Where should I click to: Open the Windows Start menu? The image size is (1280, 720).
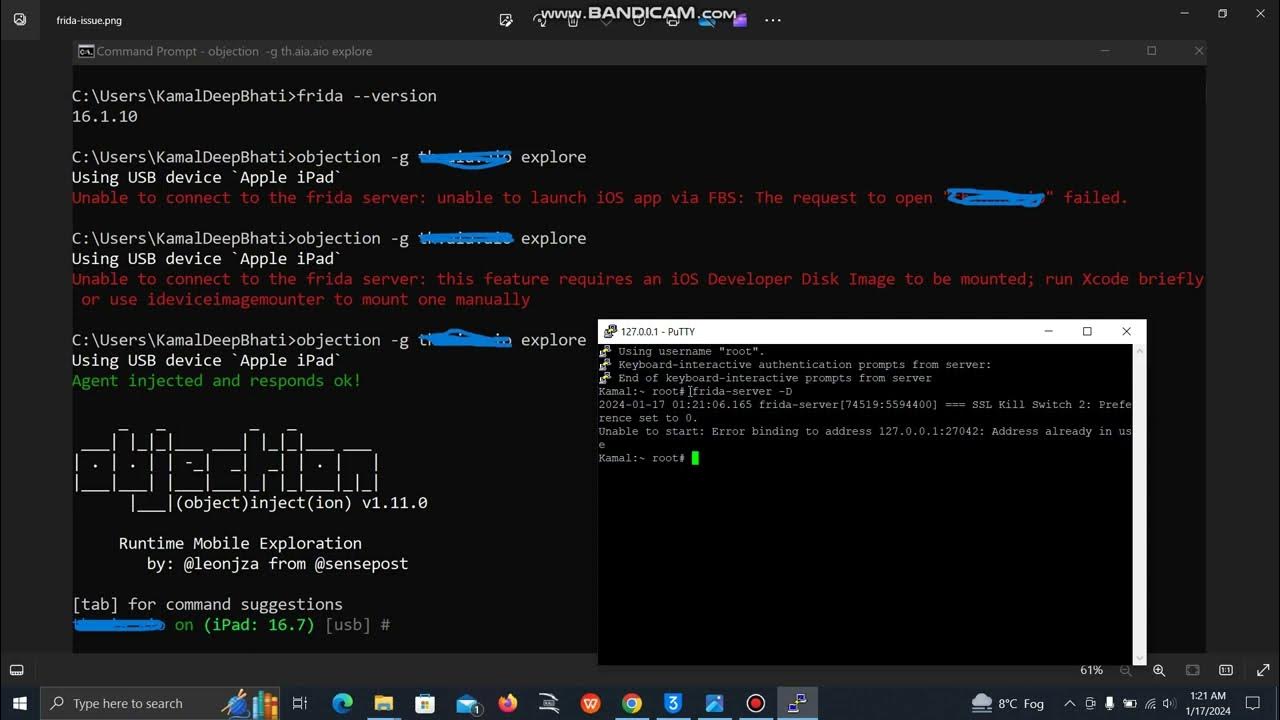pos(19,703)
